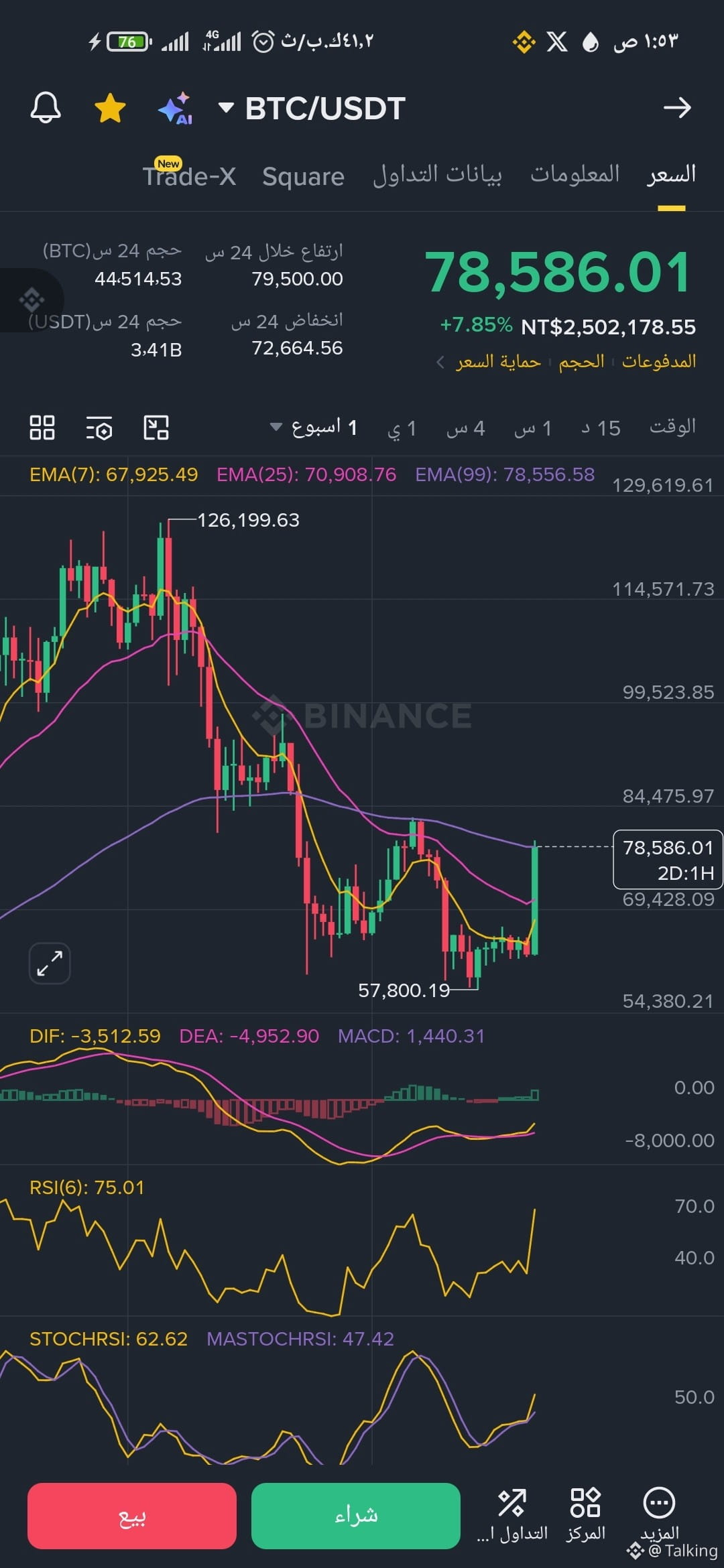Screen dimensions: 724x1568
Task: Tap the 24h low value 72,664.56
Action: (x=297, y=348)
